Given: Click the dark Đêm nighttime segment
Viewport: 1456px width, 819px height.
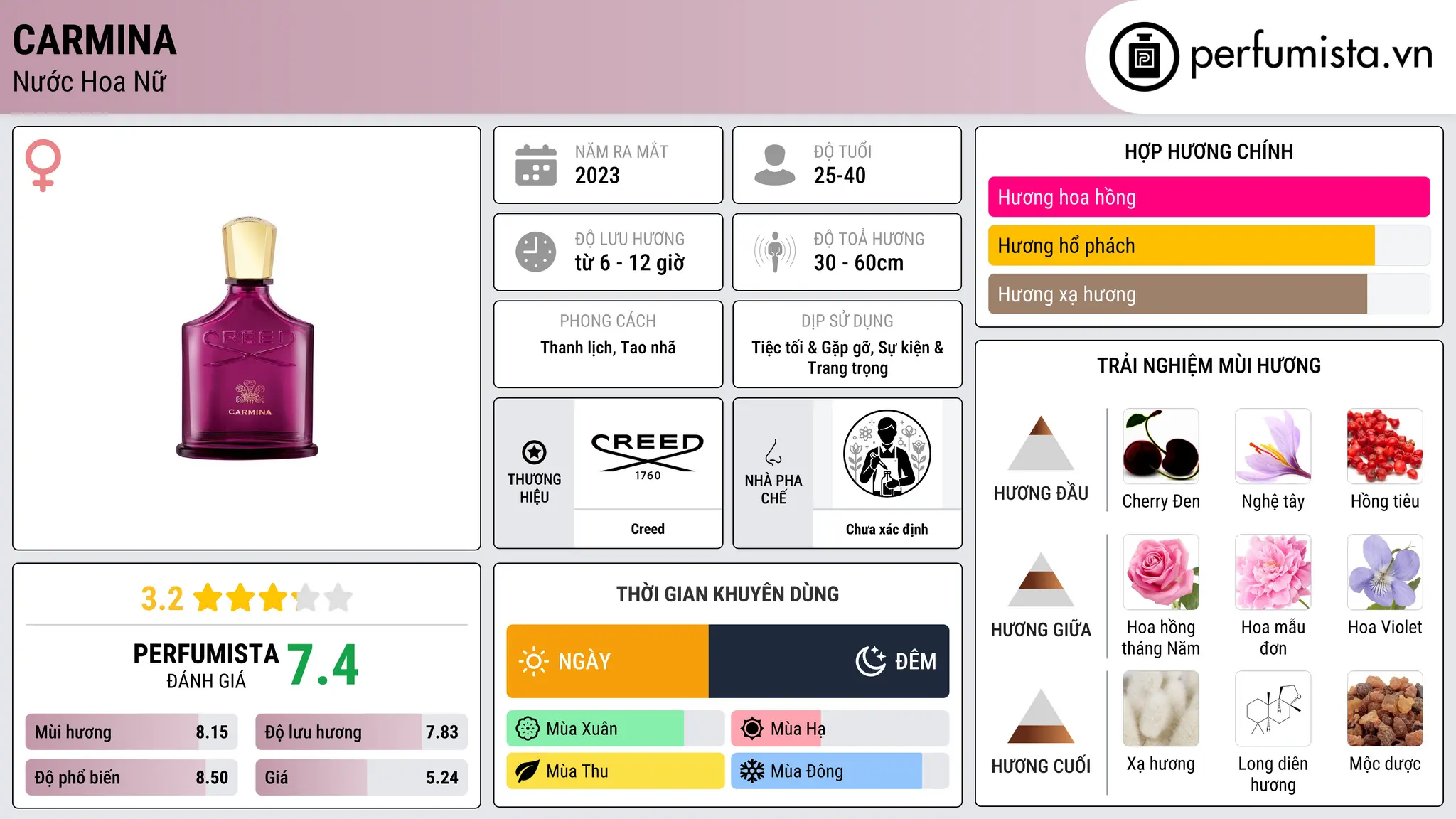Looking at the screenshot, I should pyautogui.click(x=829, y=661).
